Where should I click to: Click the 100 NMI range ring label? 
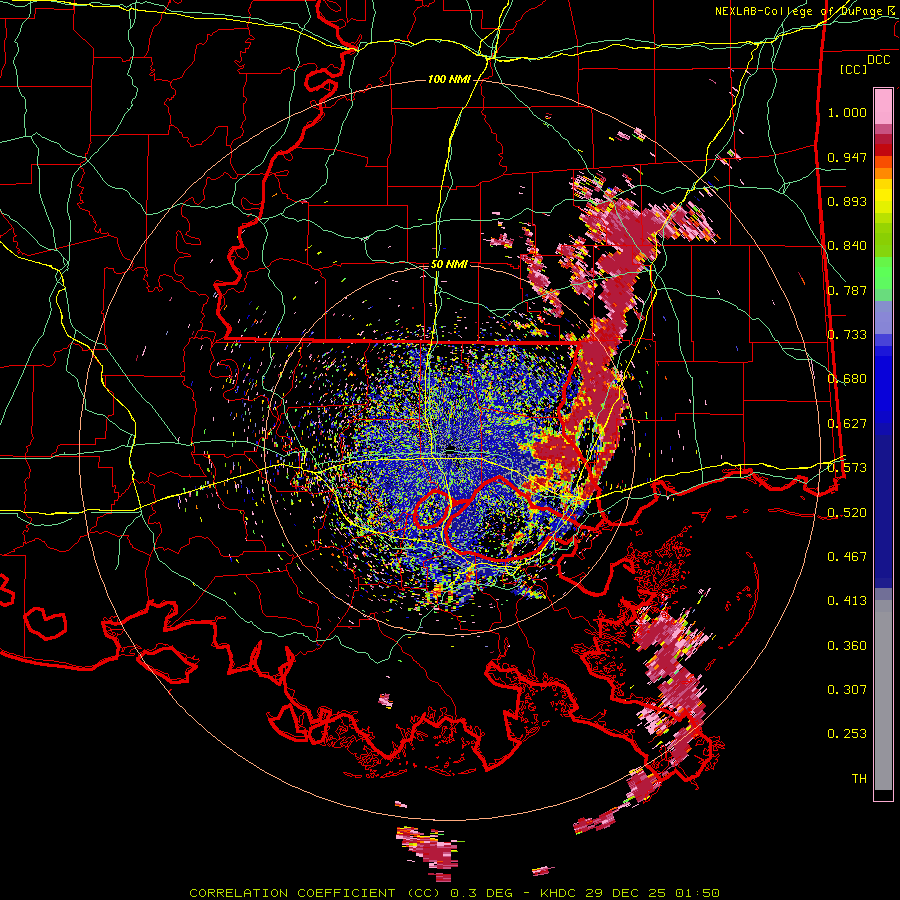(449, 79)
